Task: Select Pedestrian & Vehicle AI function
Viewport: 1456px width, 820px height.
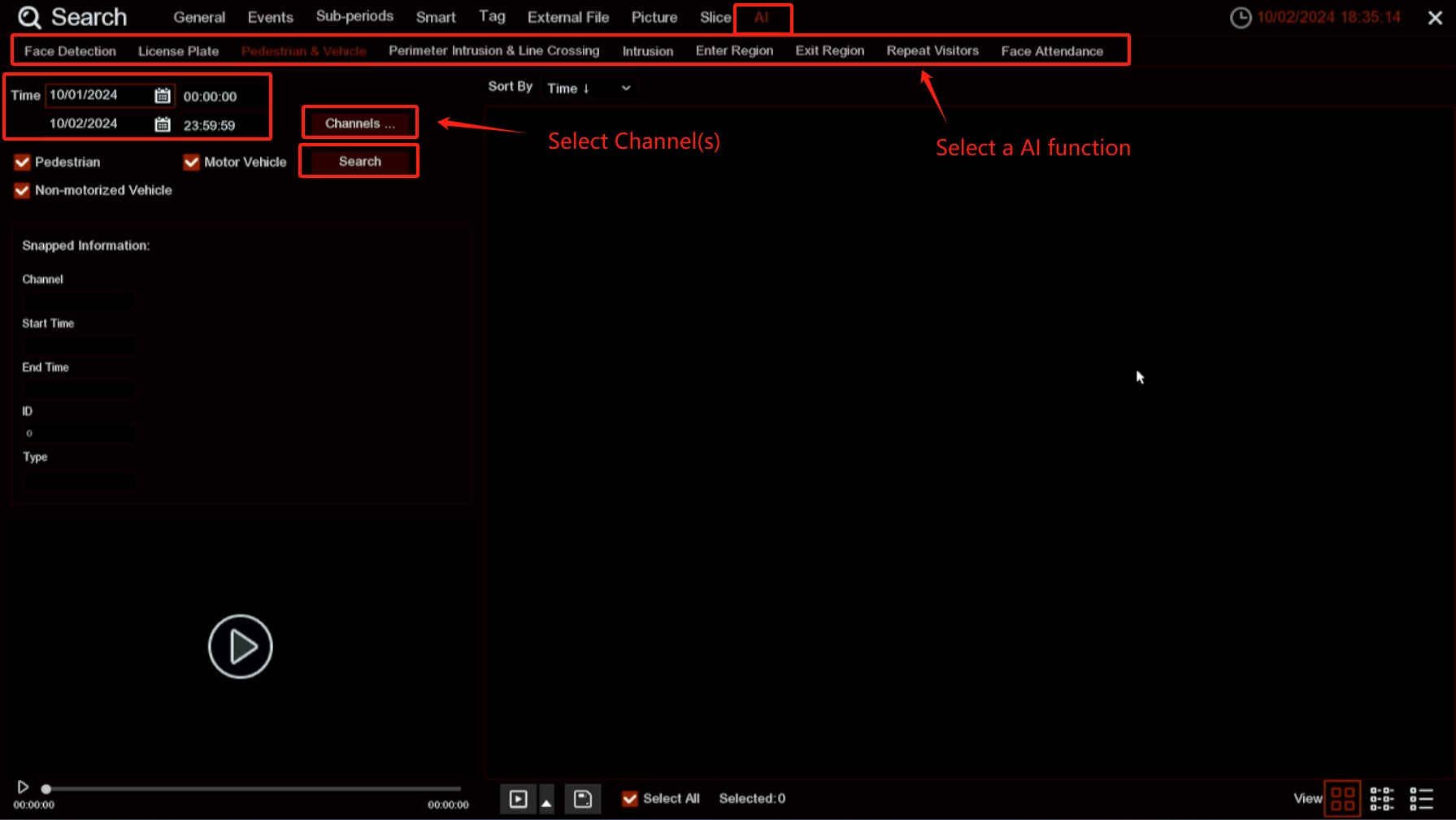Action: click(303, 51)
